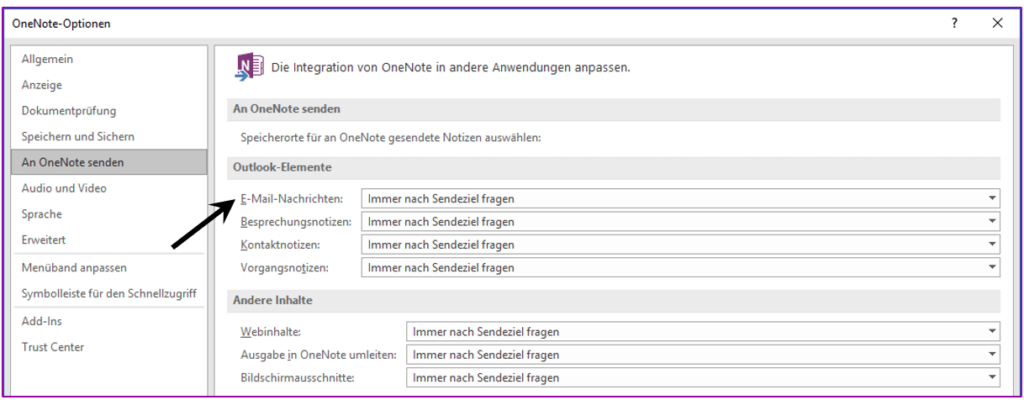Click the E-Mail-Nachrichten label
Viewport: 1024px width, 400px height.
pos(291,198)
